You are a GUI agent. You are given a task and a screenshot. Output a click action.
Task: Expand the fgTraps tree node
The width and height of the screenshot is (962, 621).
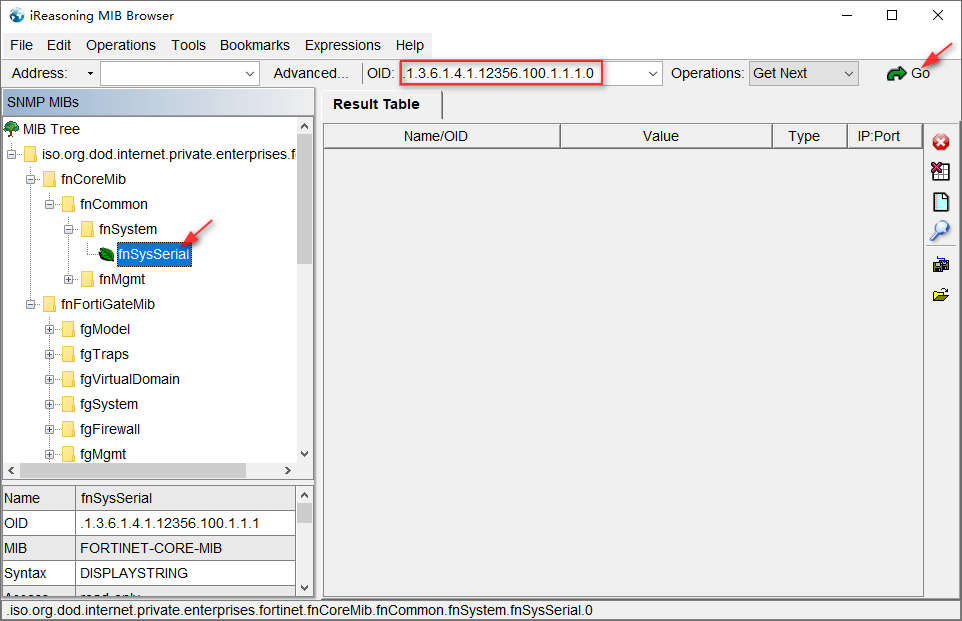pyautogui.click(x=48, y=353)
